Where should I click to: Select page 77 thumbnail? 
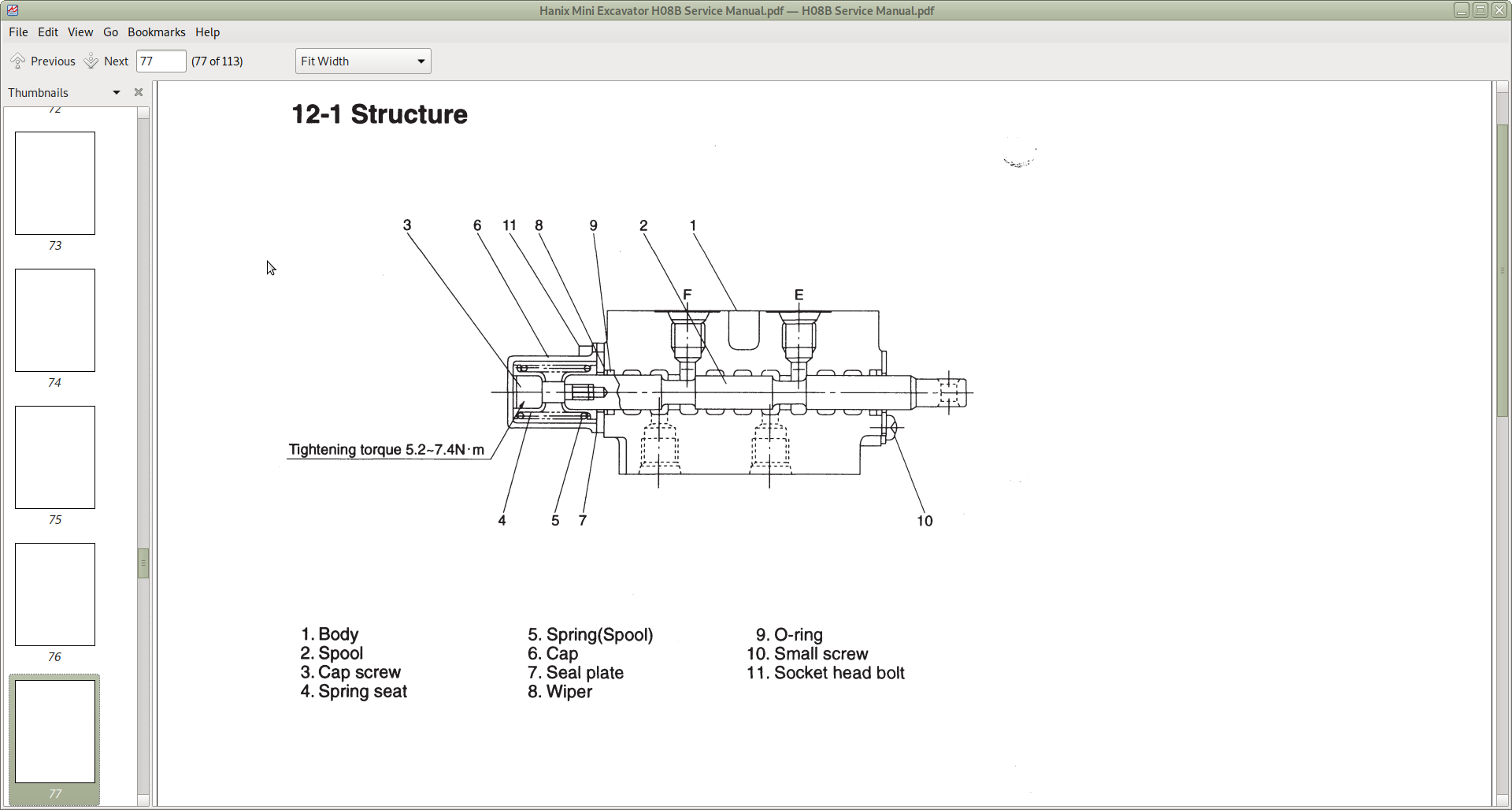click(x=55, y=731)
